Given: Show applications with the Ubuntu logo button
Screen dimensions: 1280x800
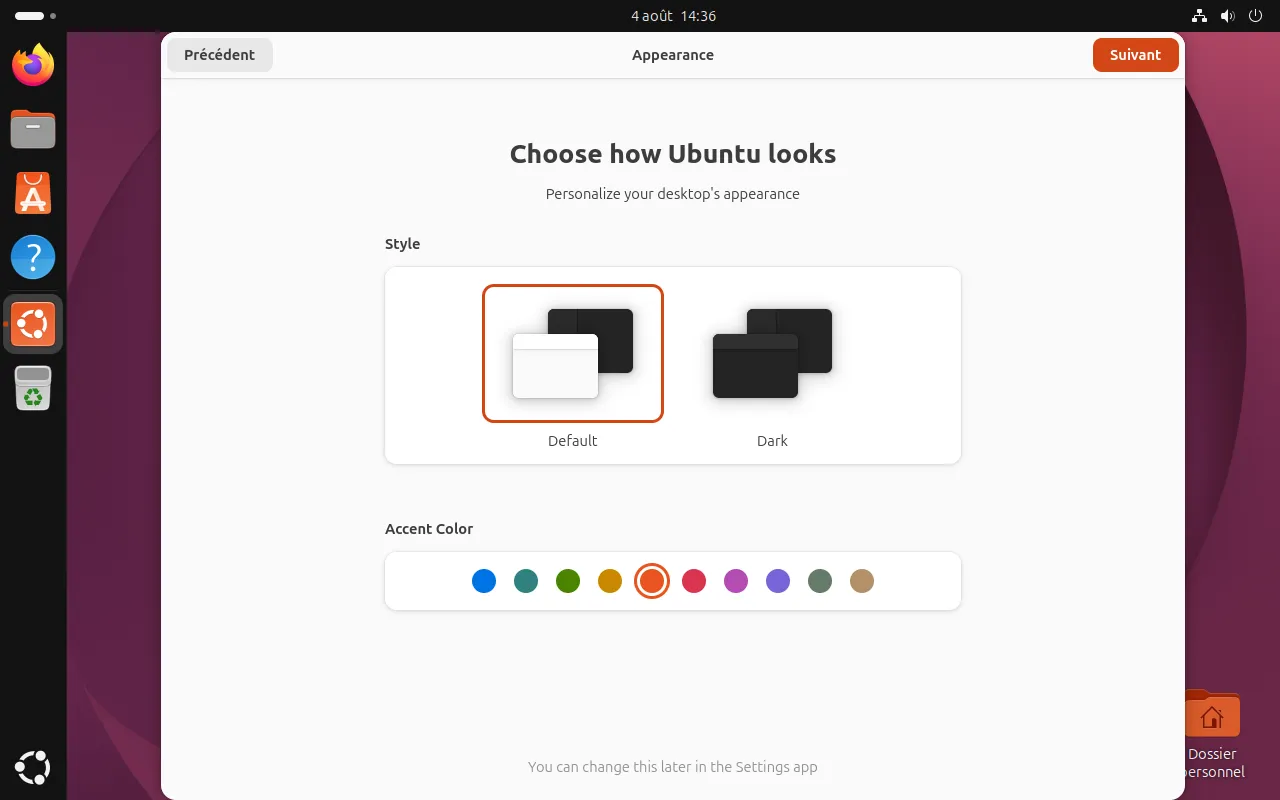Looking at the screenshot, I should (33, 767).
